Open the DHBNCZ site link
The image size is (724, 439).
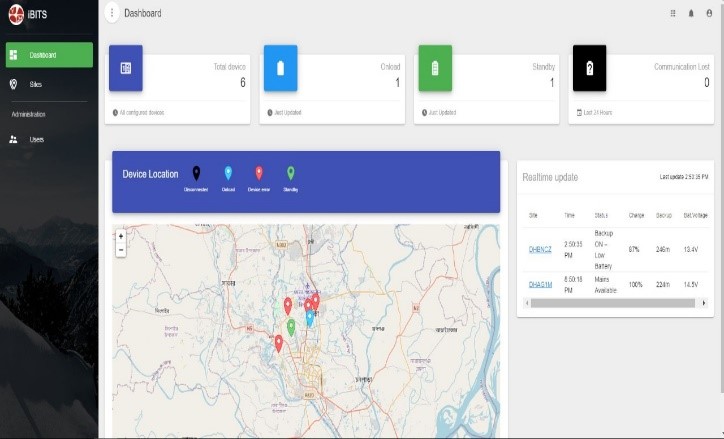click(x=540, y=249)
